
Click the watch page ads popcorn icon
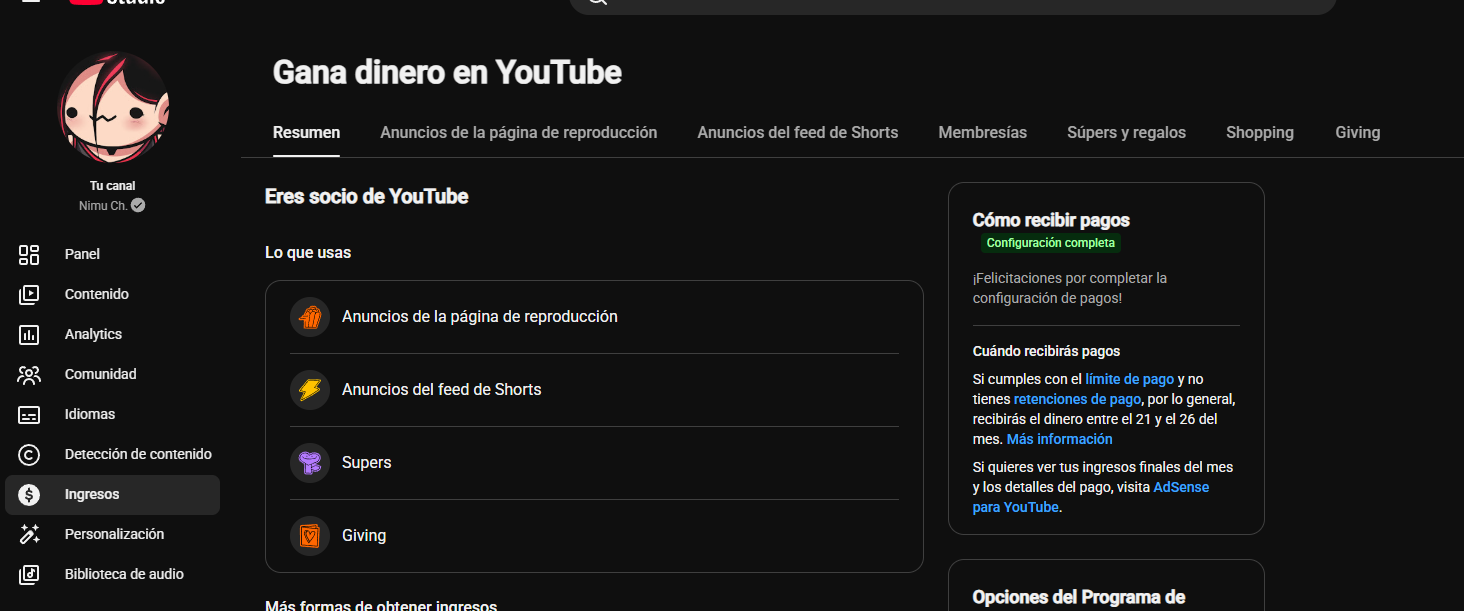310,317
